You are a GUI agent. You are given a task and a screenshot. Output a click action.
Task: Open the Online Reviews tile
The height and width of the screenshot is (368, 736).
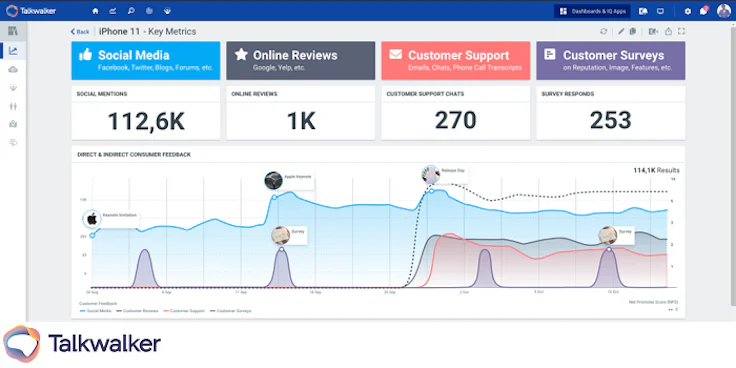click(x=300, y=61)
